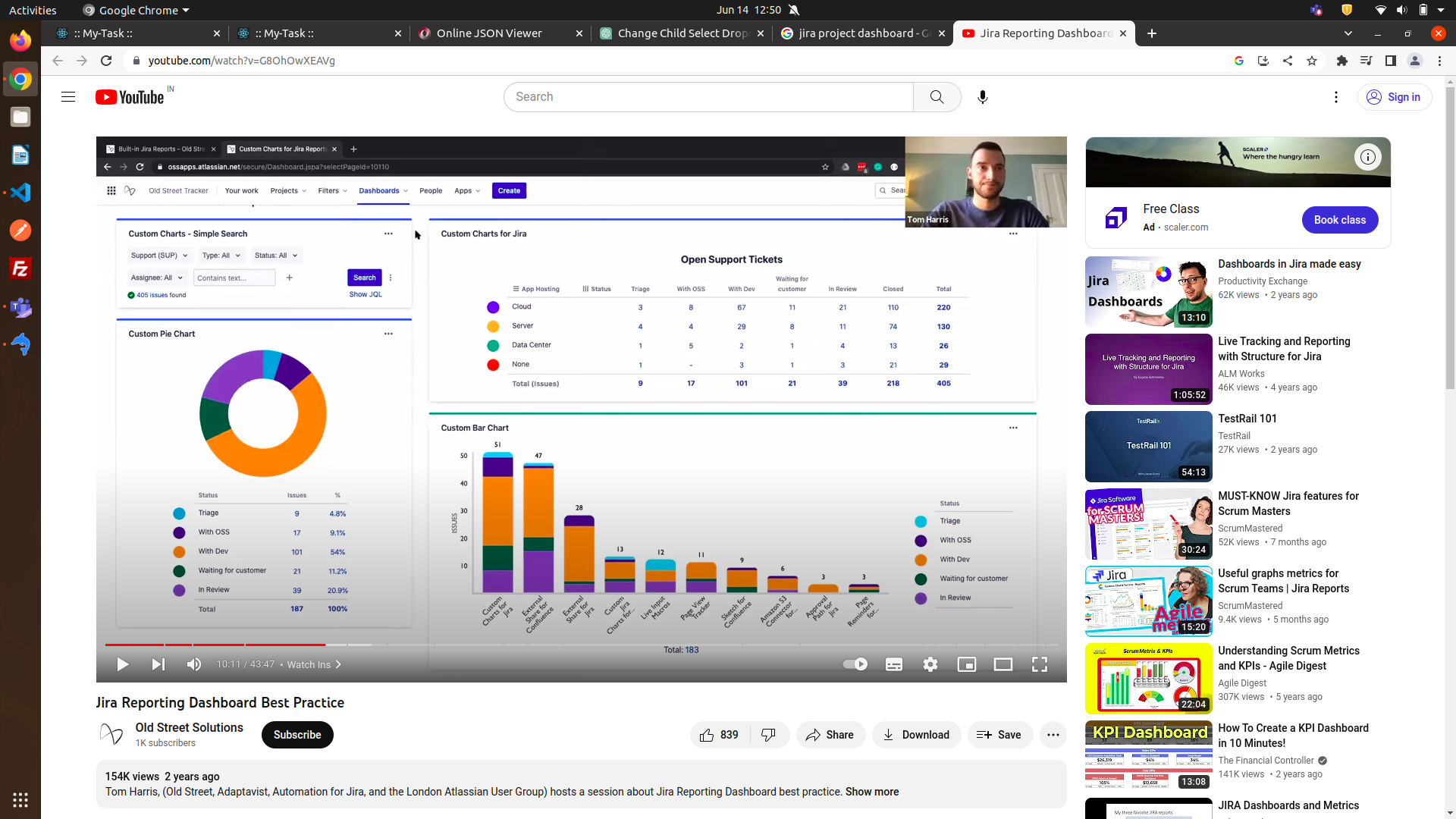This screenshot has width=1456, height=819.
Task: Open Old Street Solutions channel avatar
Action: [x=111, y=734]
